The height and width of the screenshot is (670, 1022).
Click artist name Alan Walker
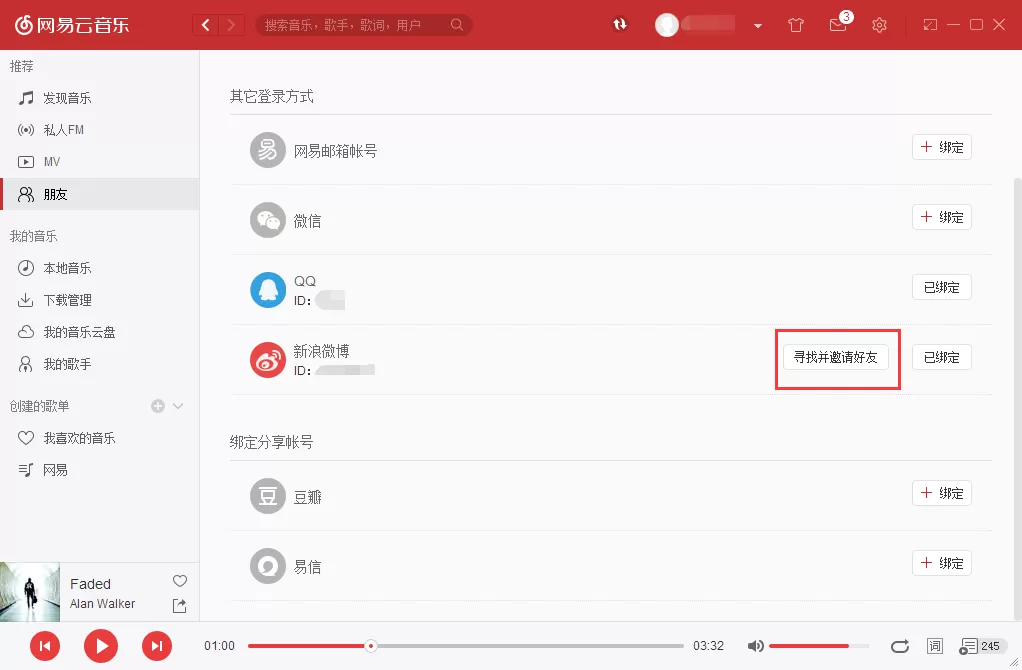click(x=102, y=604)
